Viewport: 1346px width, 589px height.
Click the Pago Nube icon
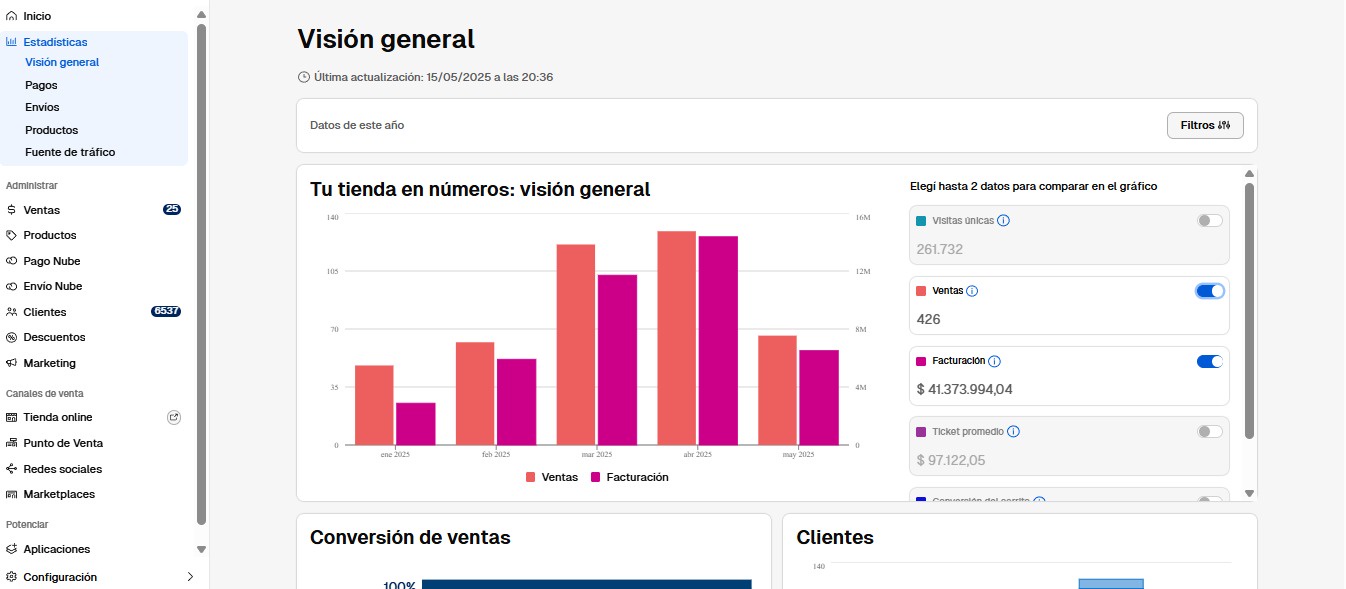(x=11, y=260)
